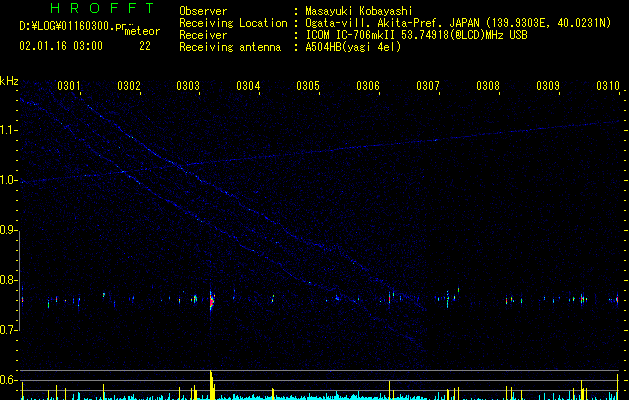Image resolution: width=629 pixels, height=400 pixels.
Task: Click the tallest yellow peak in the power graph
Action: point(211,384)
